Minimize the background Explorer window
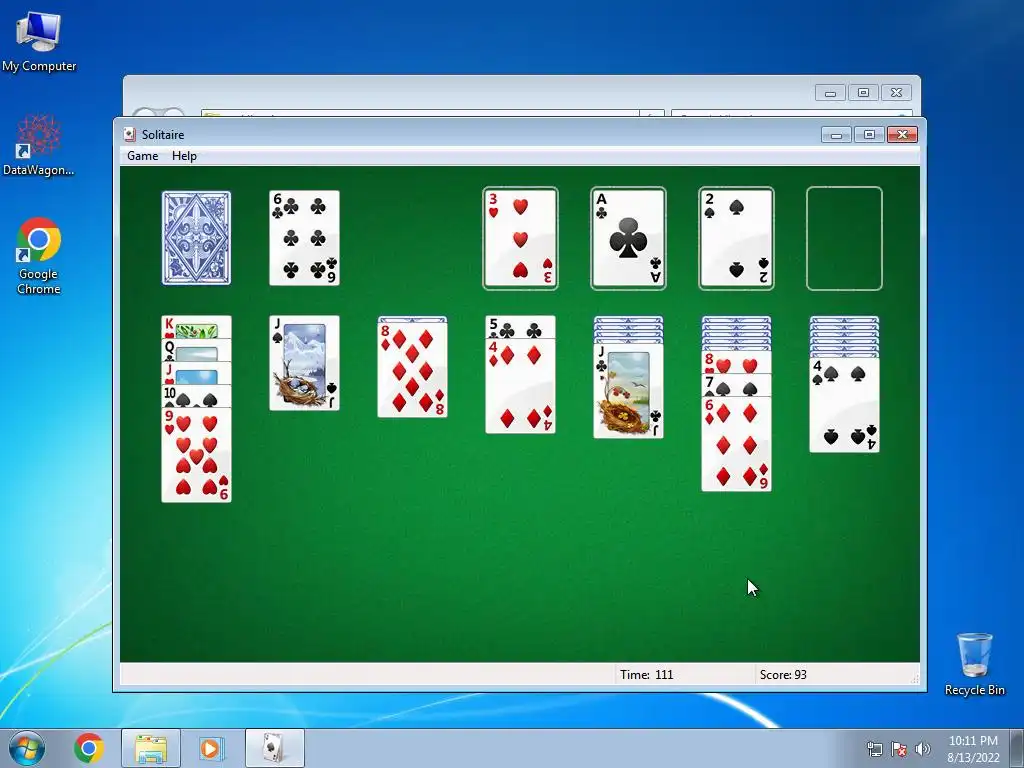The image size is (1024, 768). click(830, 93)
